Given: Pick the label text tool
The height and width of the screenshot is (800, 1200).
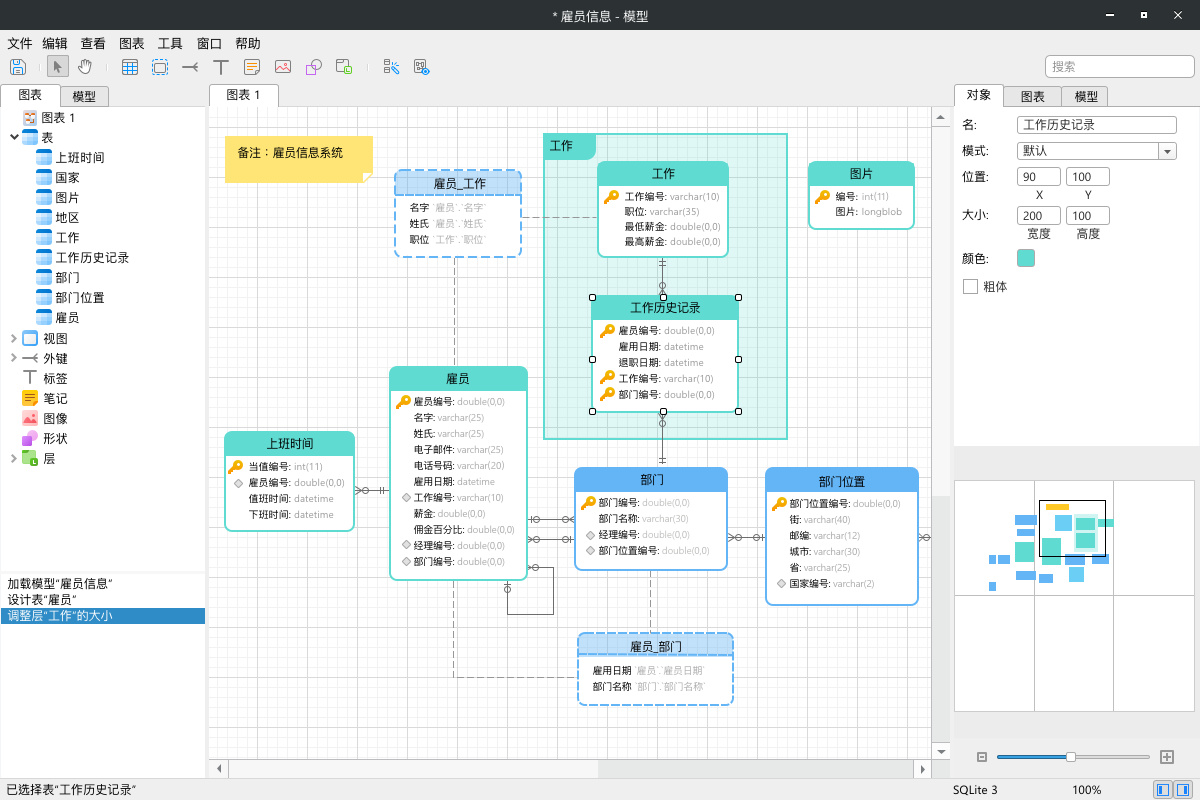Looking at the screenshot, I should tap(221, 67).
